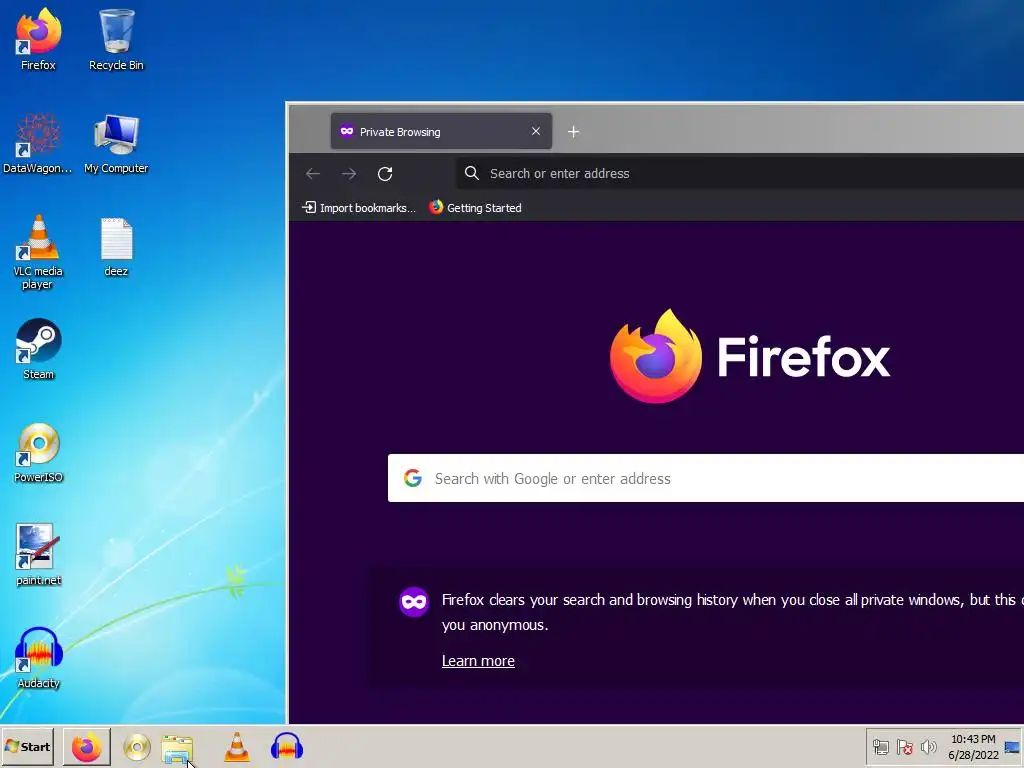
Task: Click Import bookmarks in the bookmarks toolbar
Action: coord(359,208)
